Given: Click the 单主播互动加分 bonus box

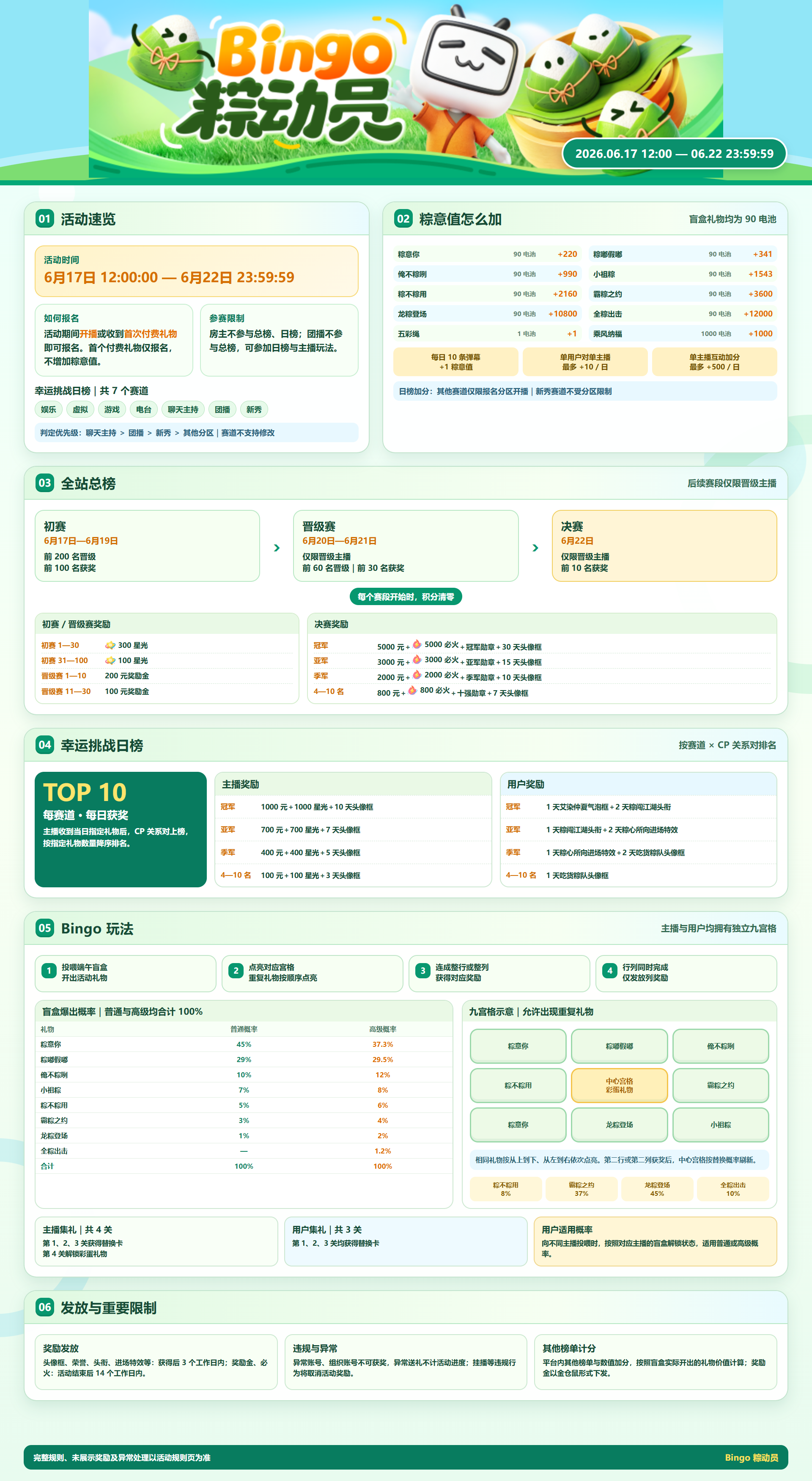Looking at the screenshot, I should pos(714,362).
